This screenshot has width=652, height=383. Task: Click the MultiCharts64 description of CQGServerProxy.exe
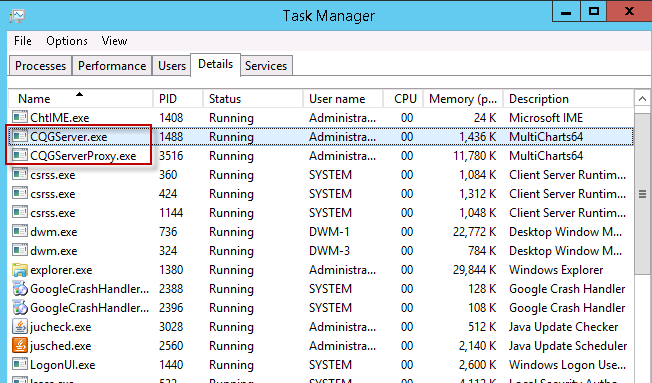(546, 156)
